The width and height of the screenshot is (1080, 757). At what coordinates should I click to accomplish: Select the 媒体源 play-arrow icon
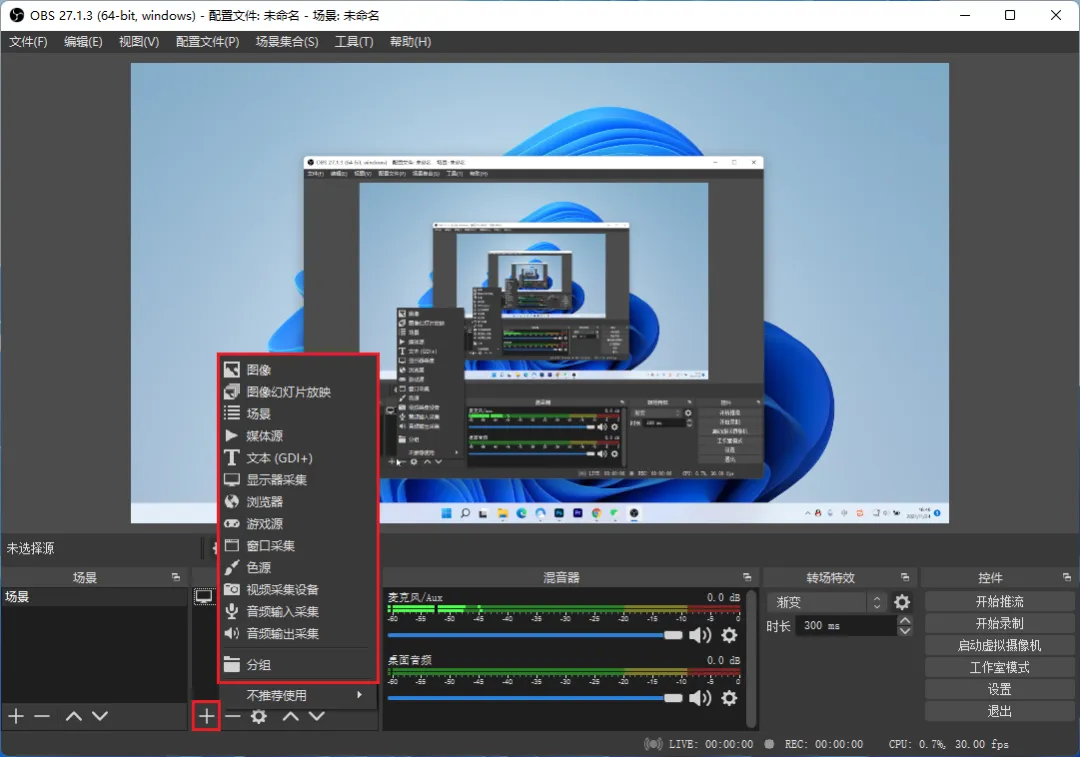(x=232, y=435)
